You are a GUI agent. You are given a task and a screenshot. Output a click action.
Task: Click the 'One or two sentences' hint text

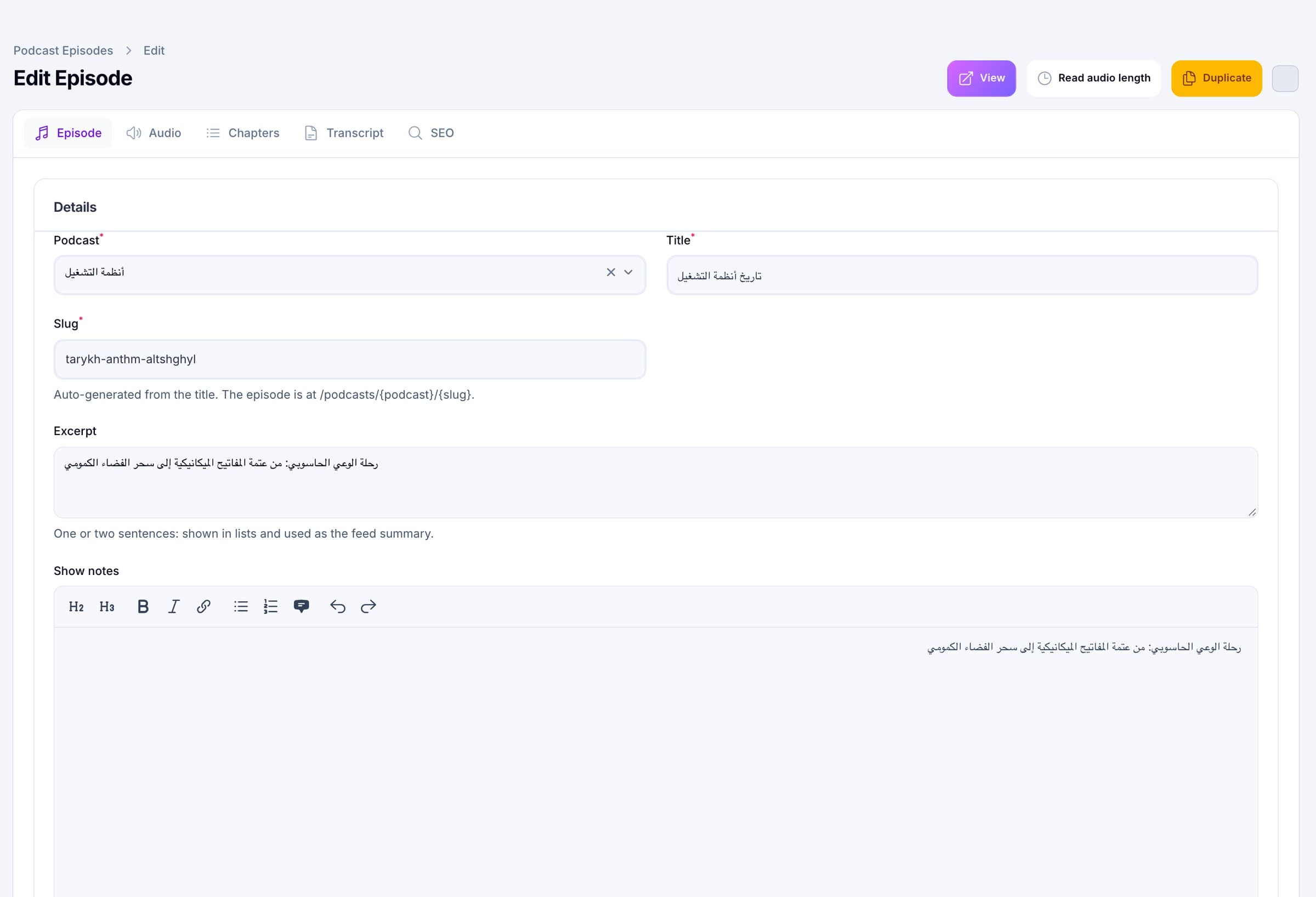(243, 533)
